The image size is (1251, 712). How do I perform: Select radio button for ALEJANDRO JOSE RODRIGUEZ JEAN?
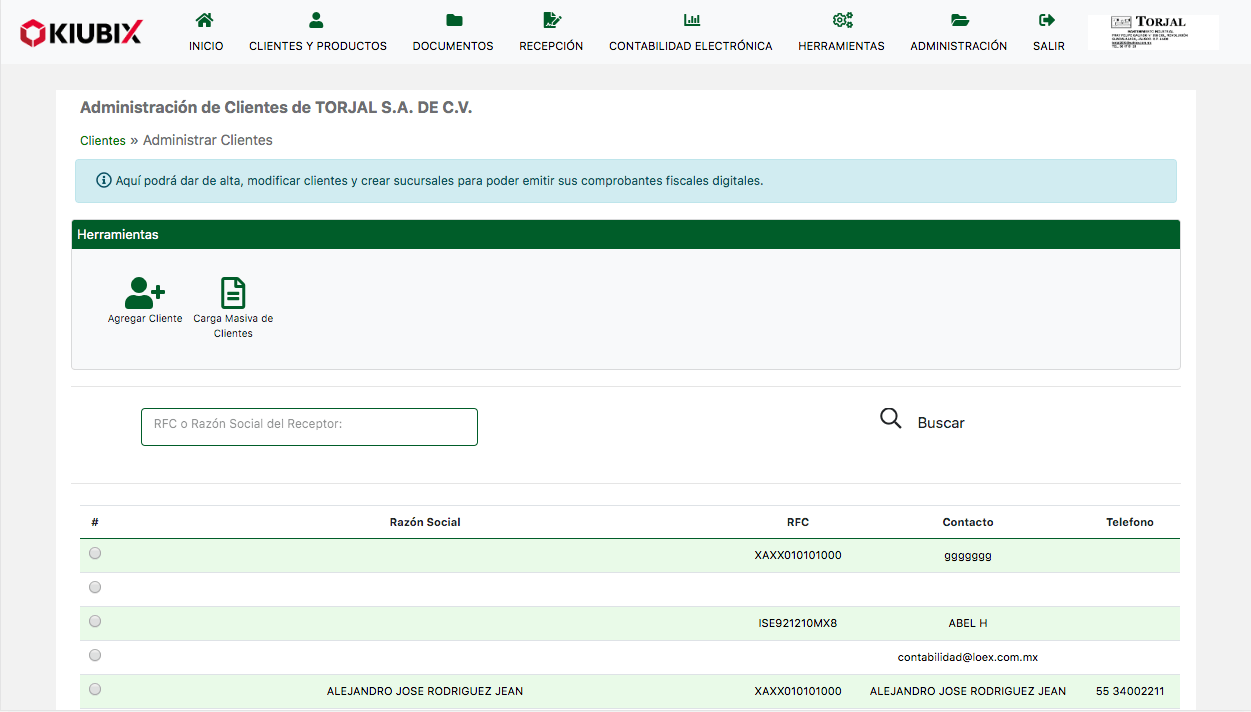[95, 689]
